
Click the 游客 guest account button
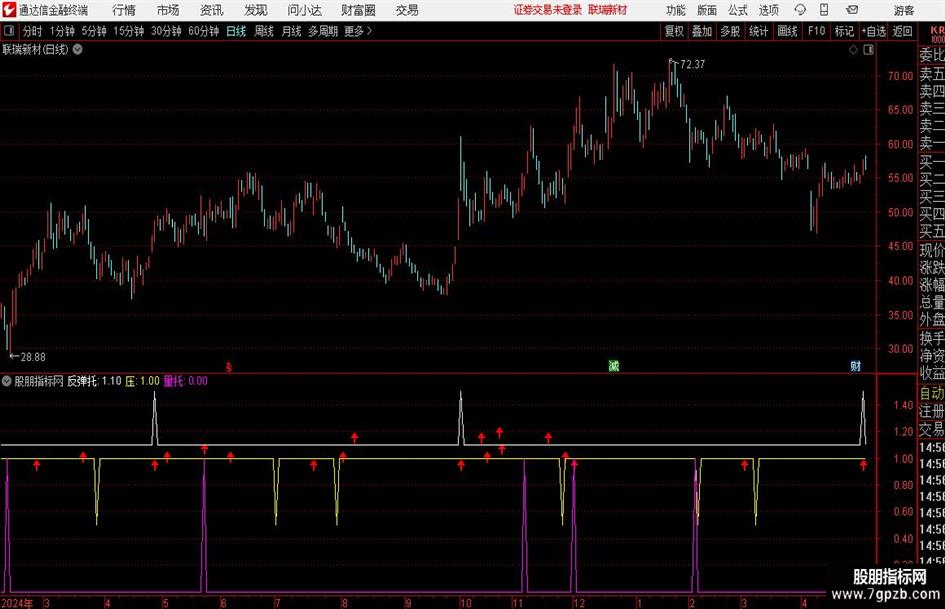pos(904,10)
